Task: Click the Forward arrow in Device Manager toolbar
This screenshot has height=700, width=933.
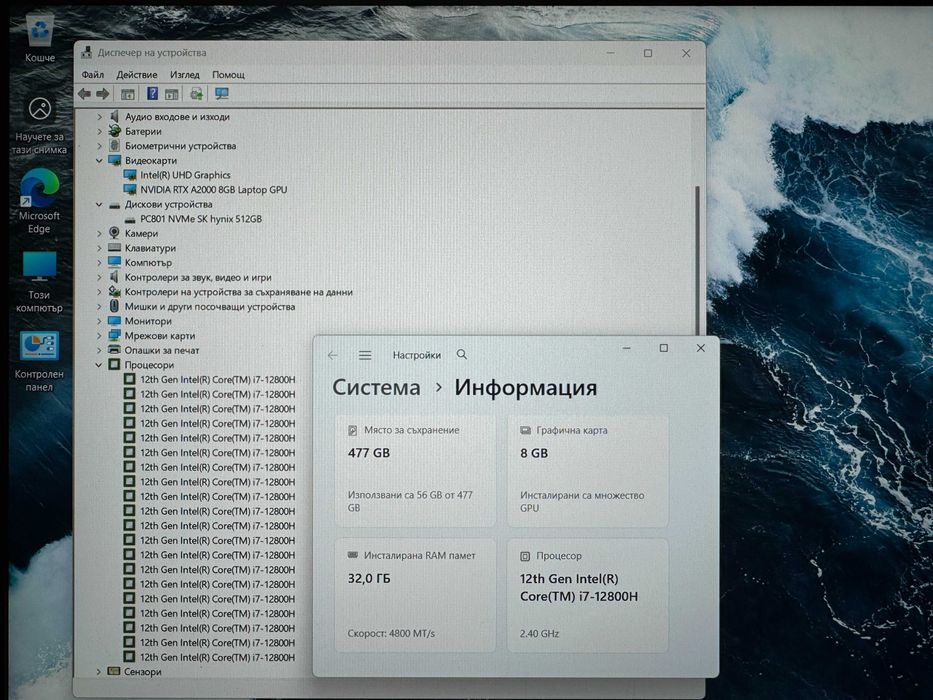Action: pyautogui.click(x=103, y=93)
